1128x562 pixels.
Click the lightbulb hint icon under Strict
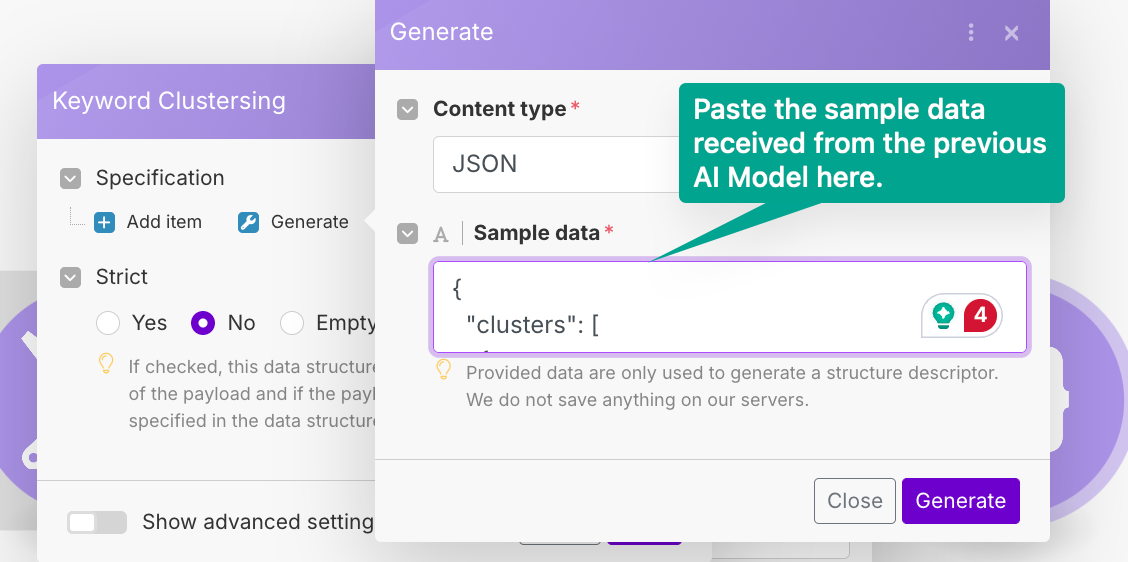coord(106,365)
